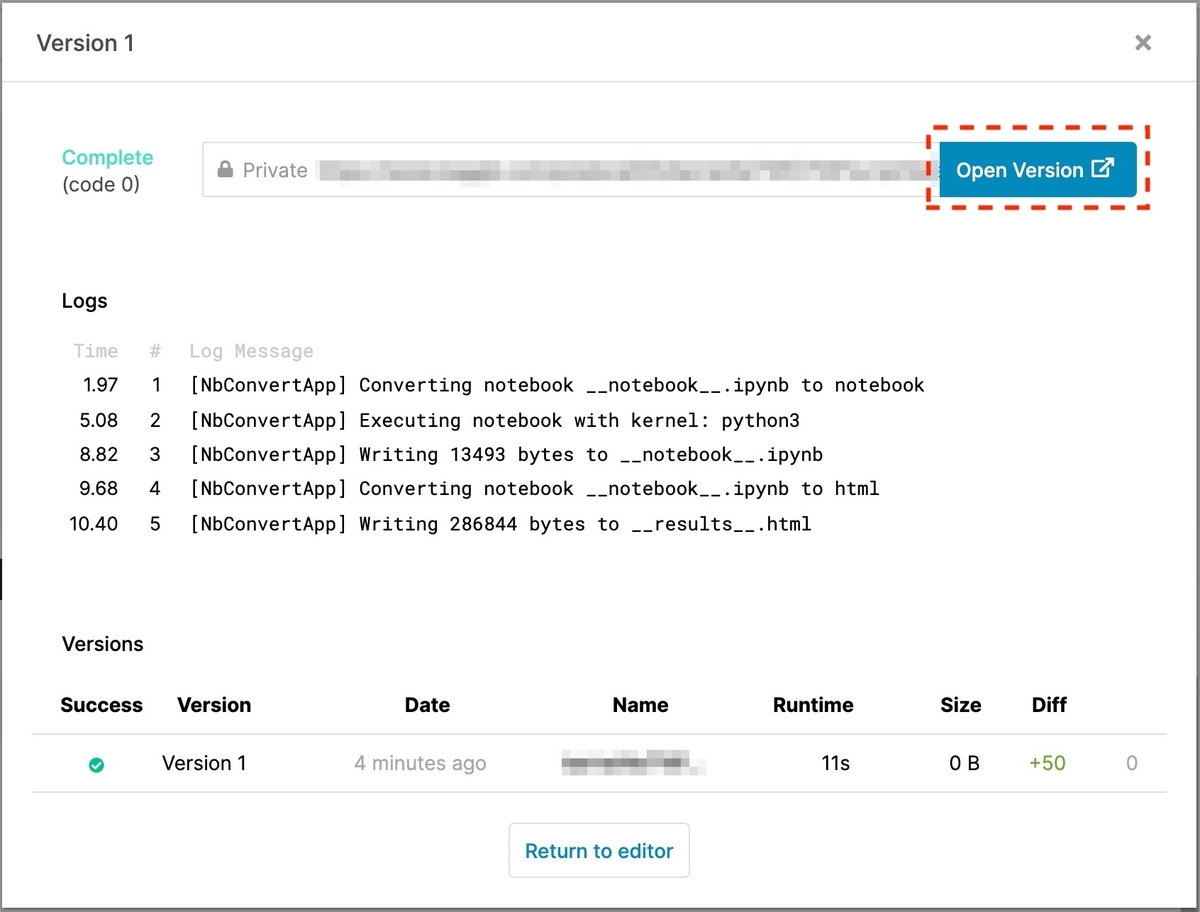Click '4 minutes ago' date cell
The width and height of the screenshot is (1200, 912).
coord(420,764)
